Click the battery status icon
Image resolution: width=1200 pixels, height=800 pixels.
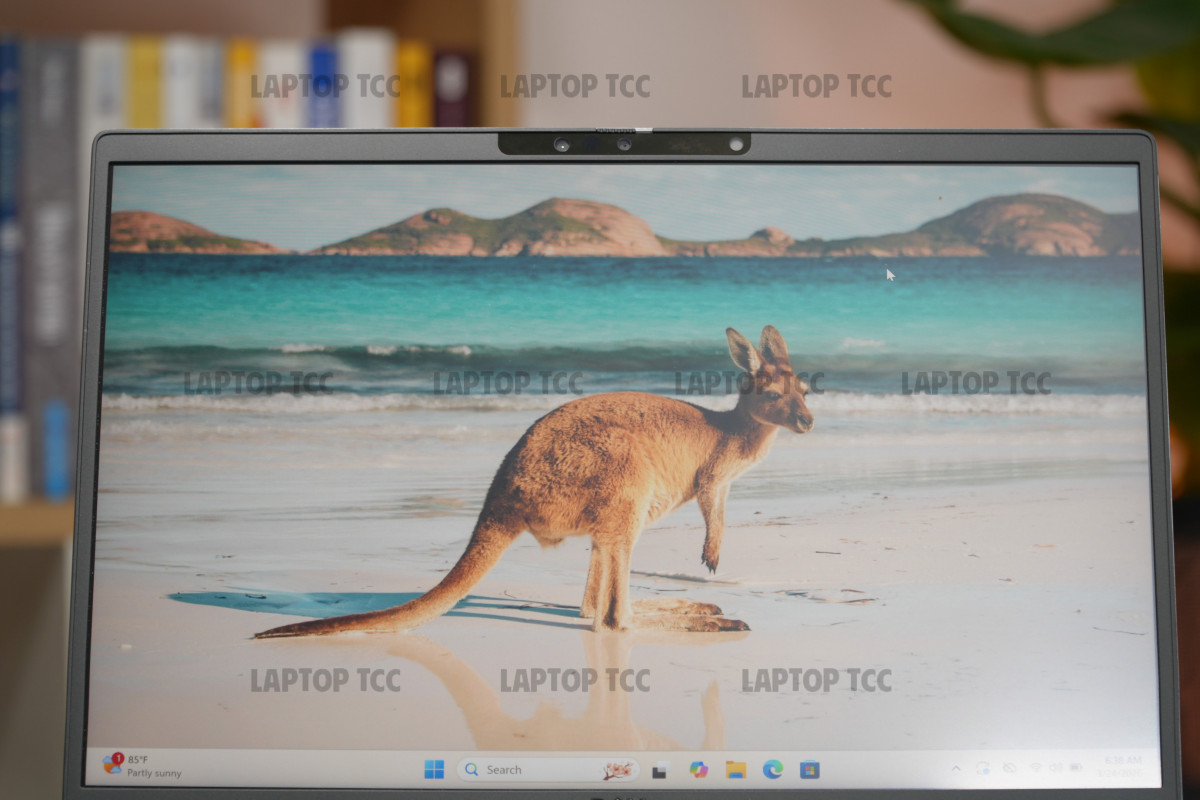click(x=1076, y=768)
